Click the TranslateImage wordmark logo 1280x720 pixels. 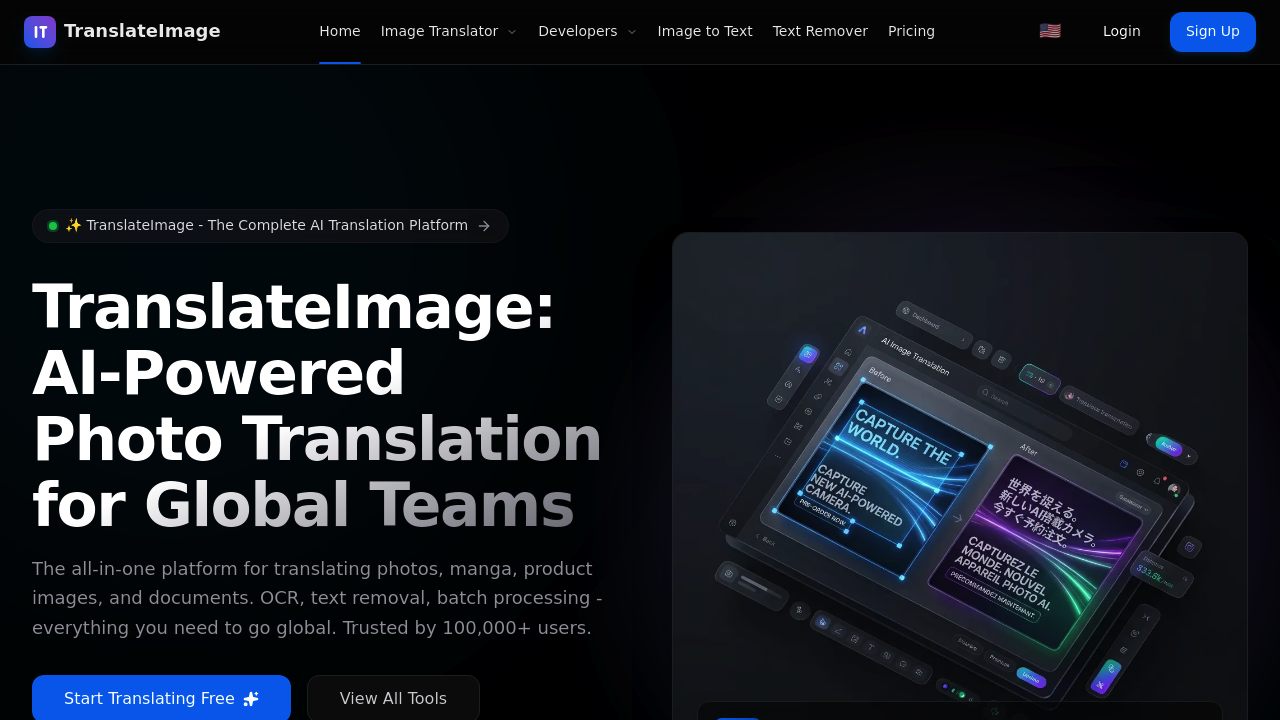tap(142, 30)
